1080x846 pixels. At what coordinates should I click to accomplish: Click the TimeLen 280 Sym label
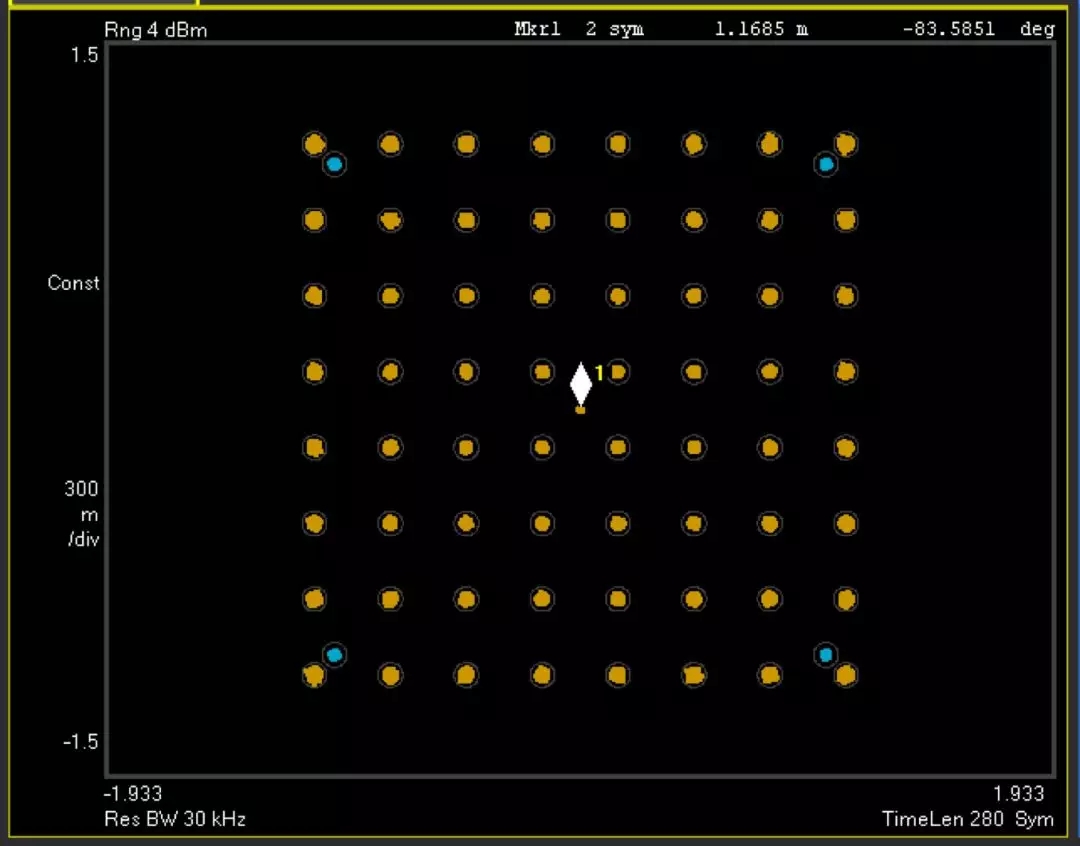[x=968, y=819]
